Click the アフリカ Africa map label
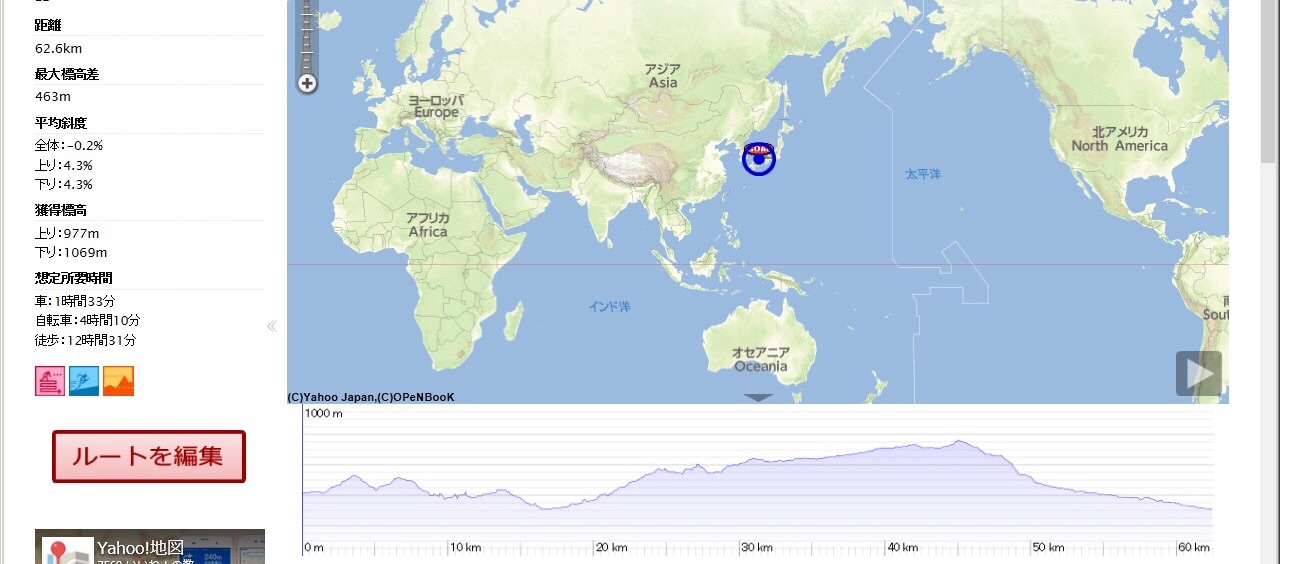1291x564 pixels. point(428,225)
